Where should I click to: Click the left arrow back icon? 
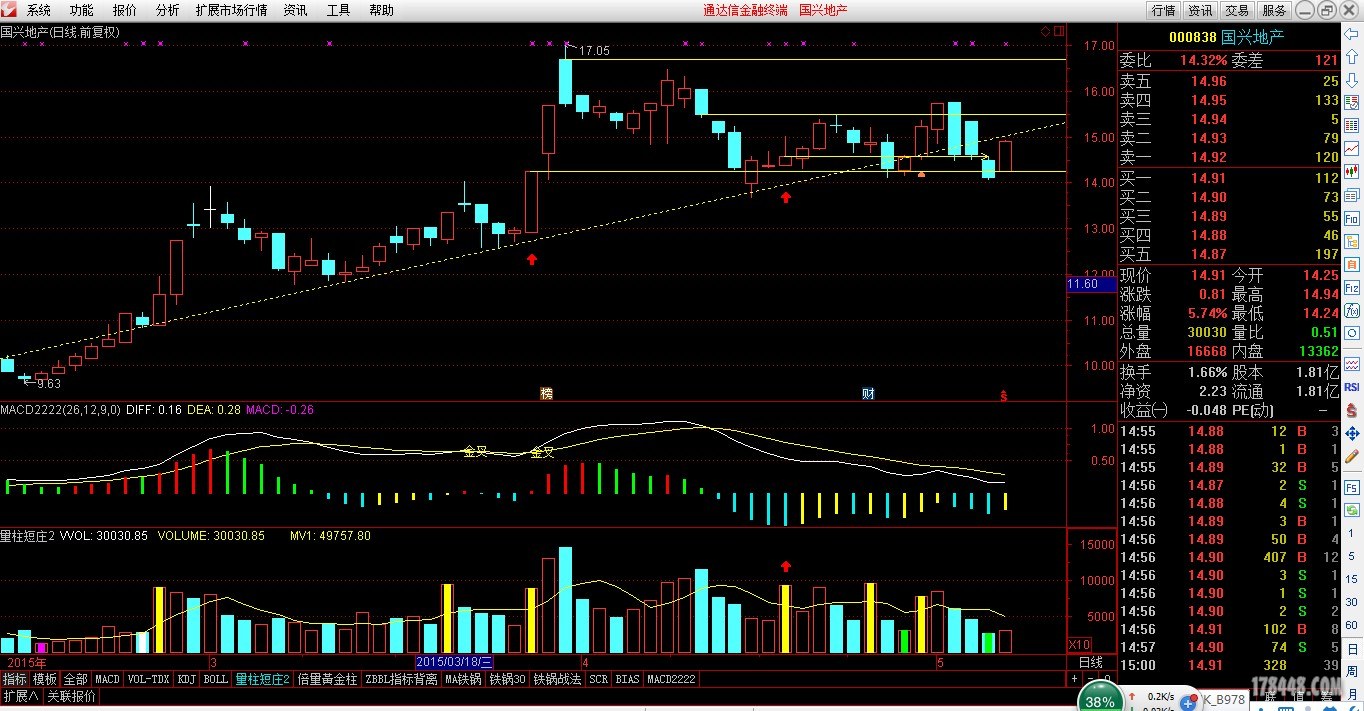point(1350,34)
